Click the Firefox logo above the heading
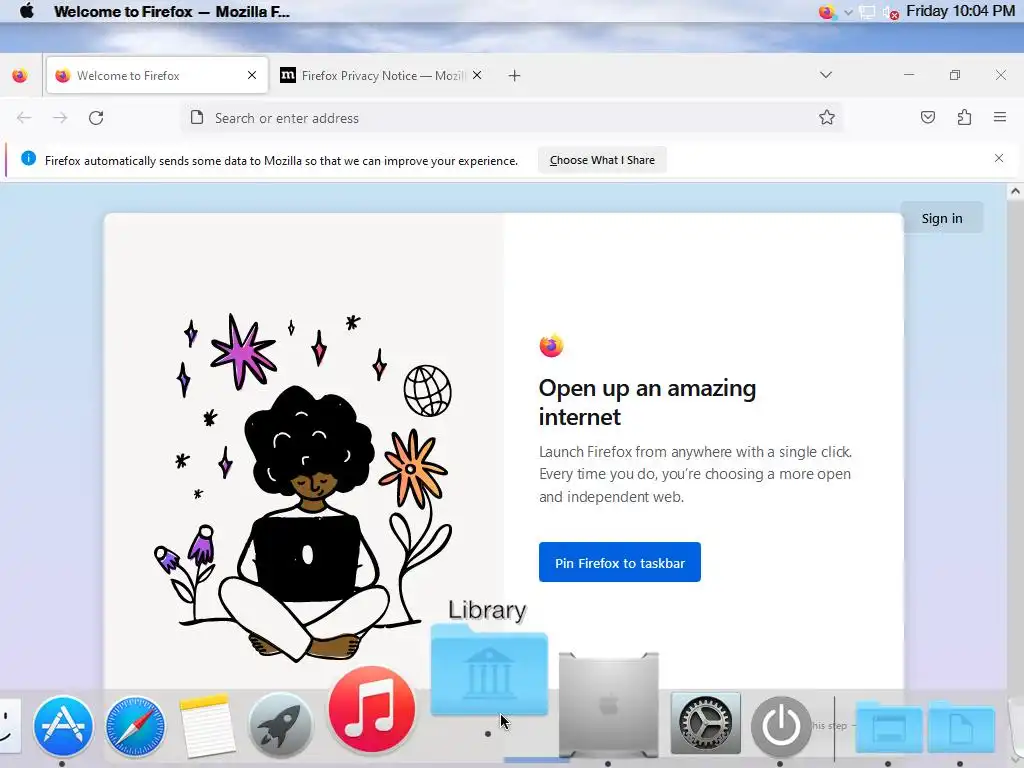The height and width of the screenshot is (768, 1024). pyautogui.click(x=551, y=345)
